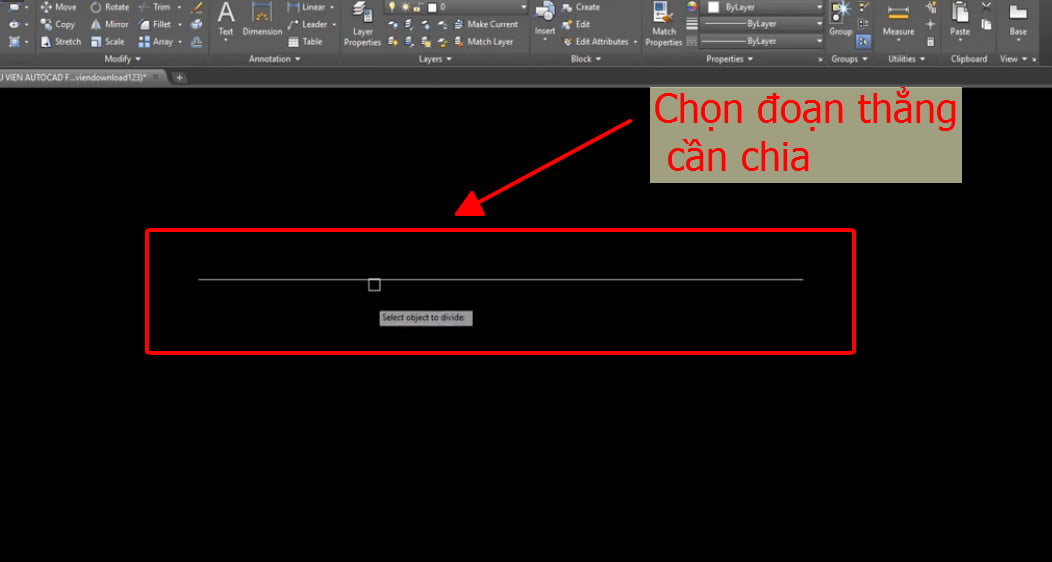Click the line object to divide

click(501, 279)
